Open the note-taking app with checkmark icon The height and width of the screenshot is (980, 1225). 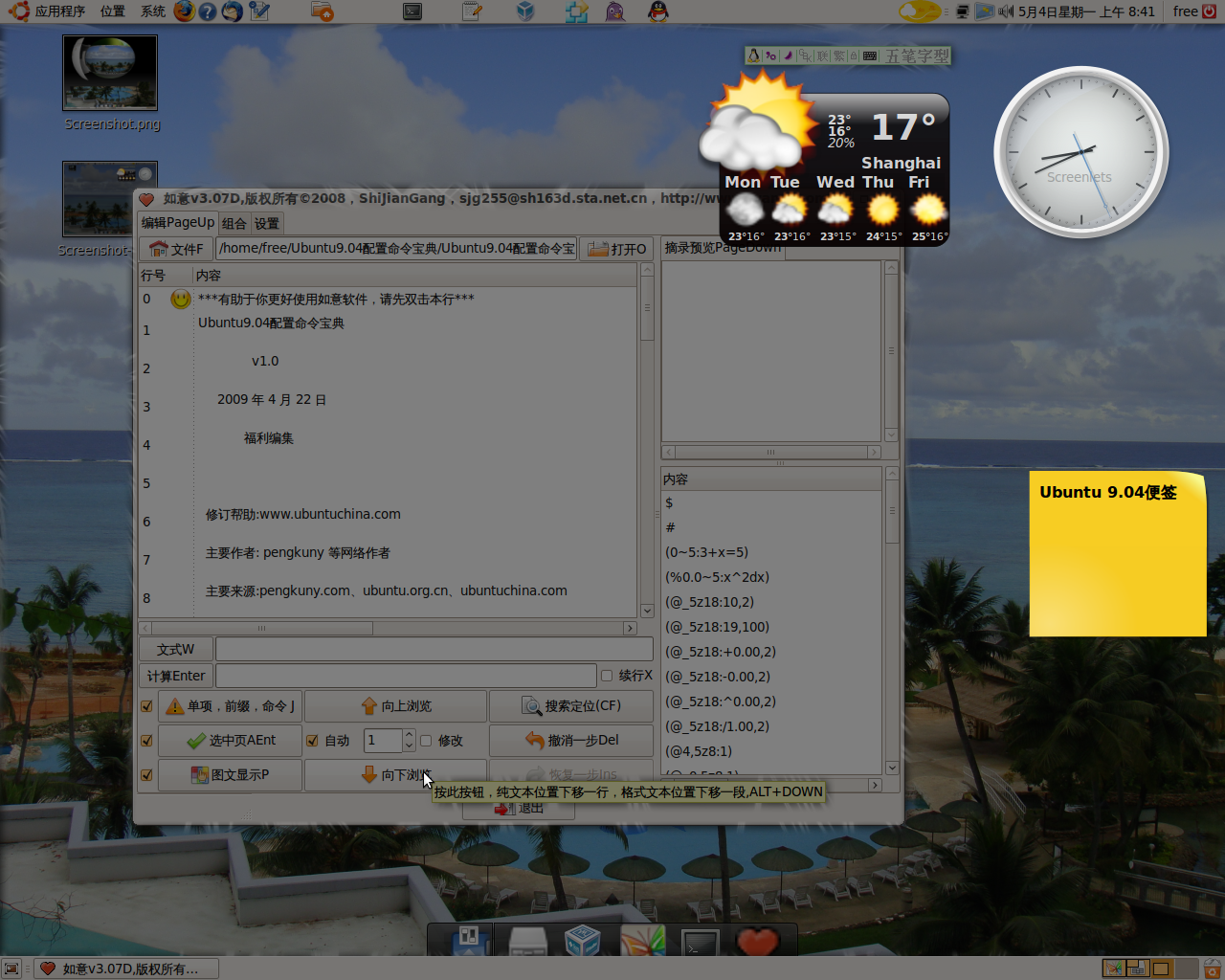[x=259, y=11]
